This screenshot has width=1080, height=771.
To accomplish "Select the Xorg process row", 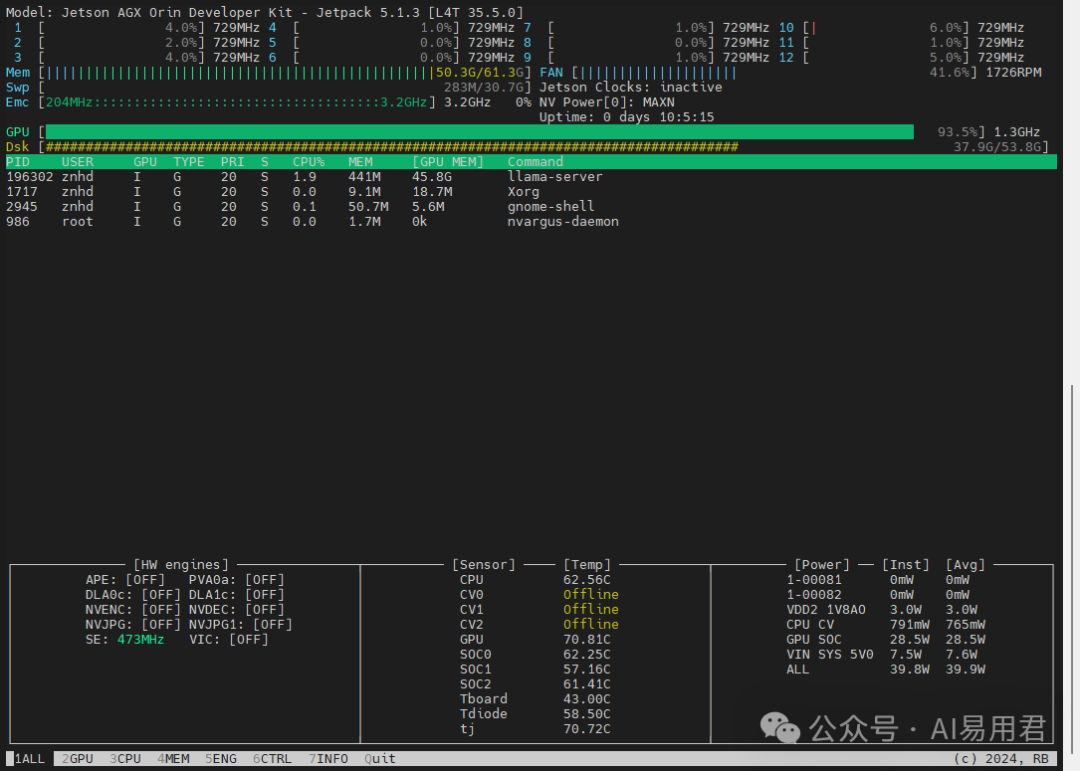I will (523, 192).
